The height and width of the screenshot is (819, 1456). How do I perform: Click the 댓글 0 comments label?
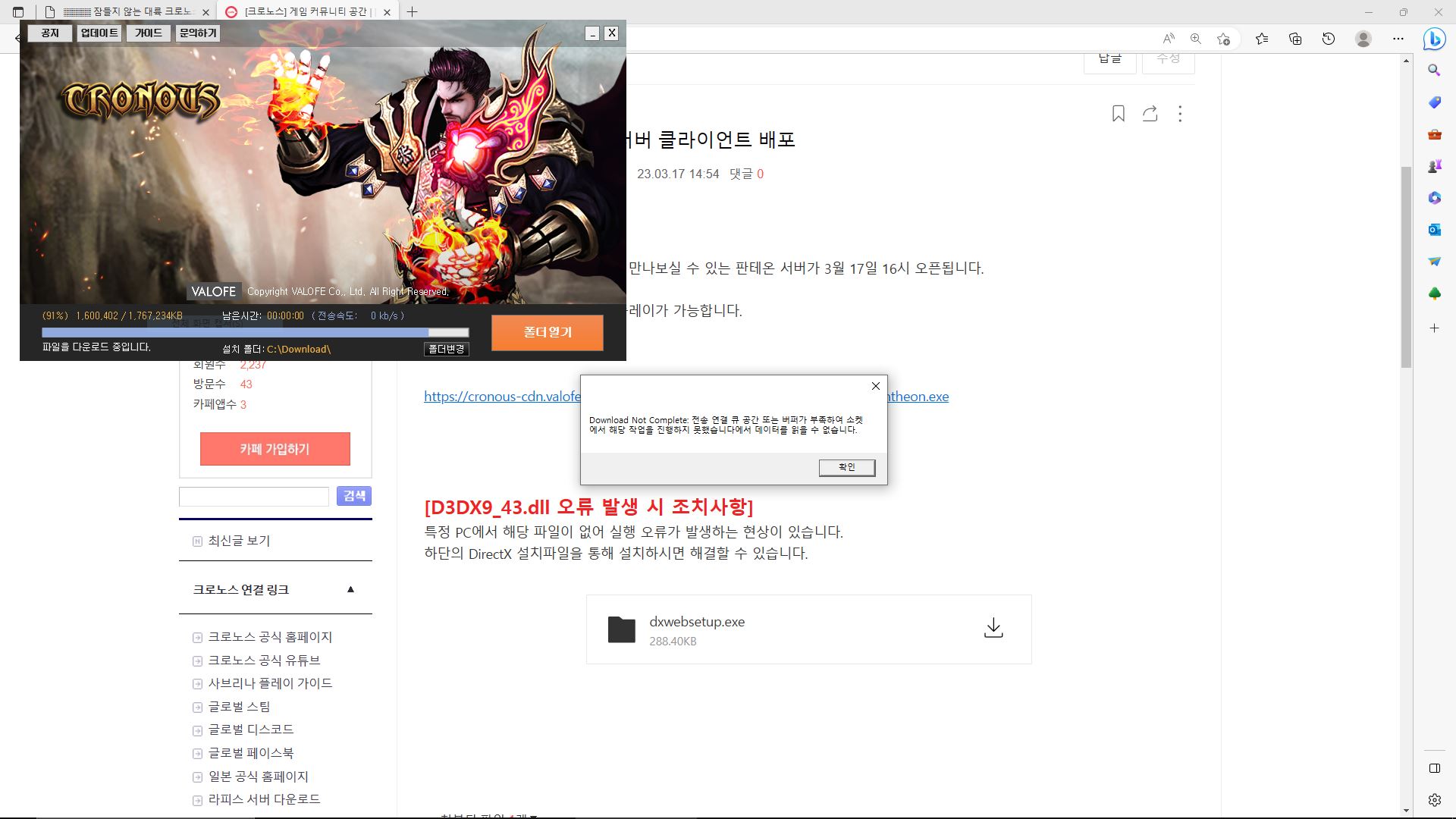746,174
